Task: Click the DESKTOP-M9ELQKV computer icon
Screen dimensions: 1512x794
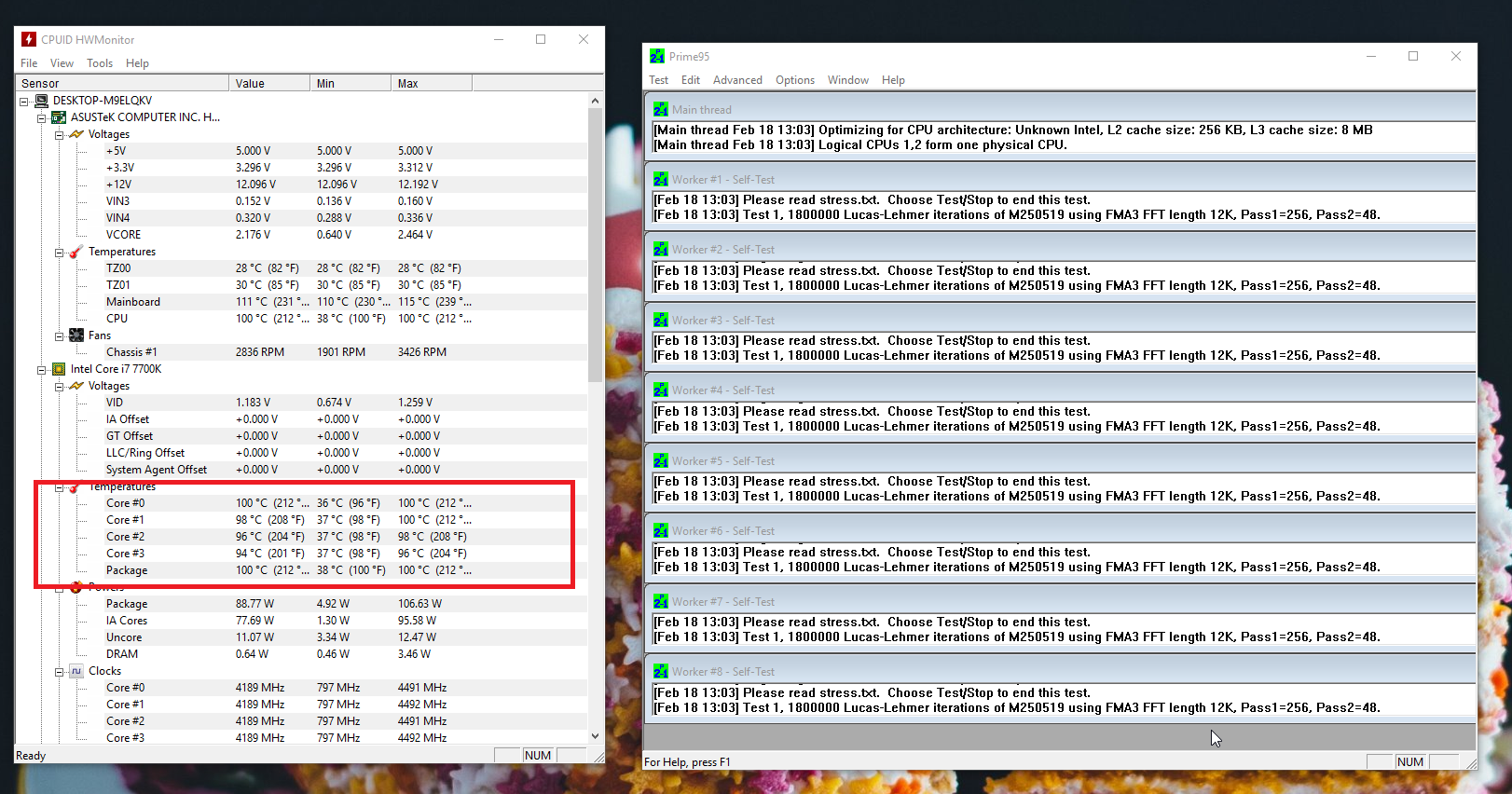Action: pyautogui.click(x=41, y=101)
